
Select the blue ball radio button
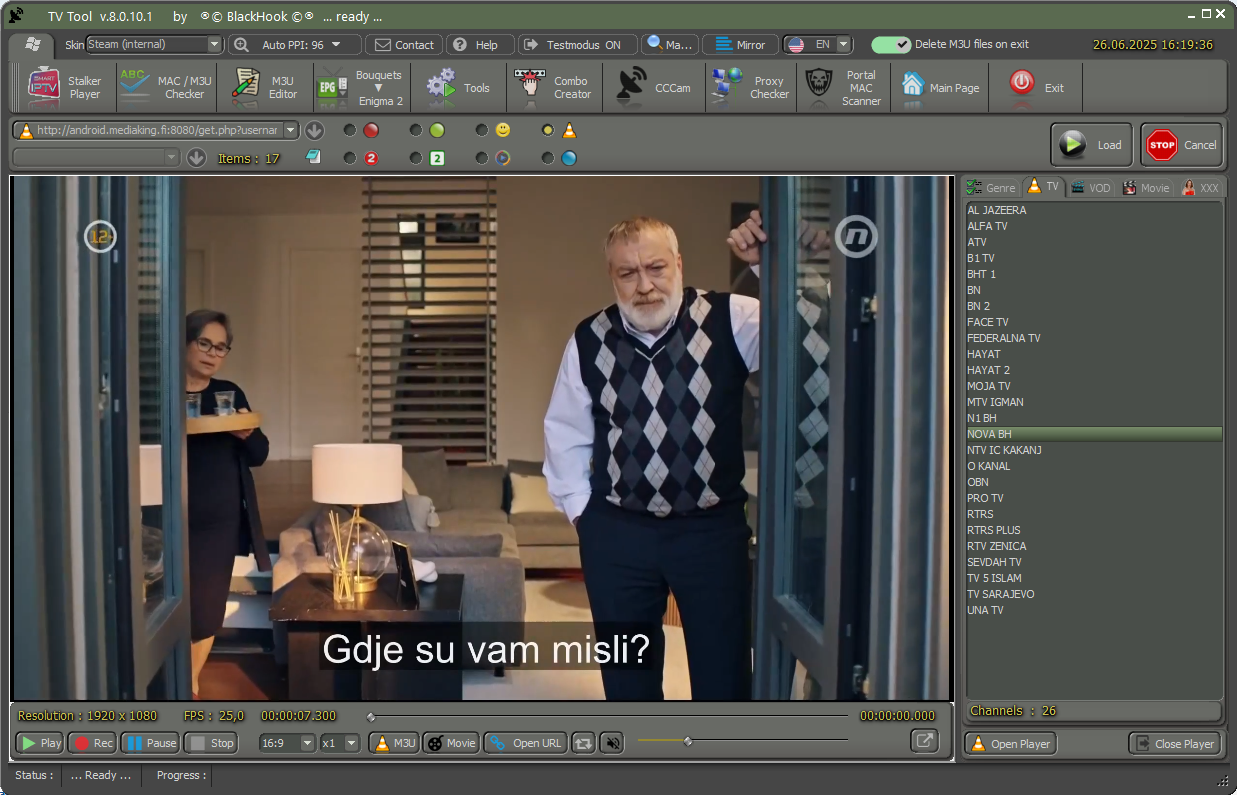click(548, 158)
